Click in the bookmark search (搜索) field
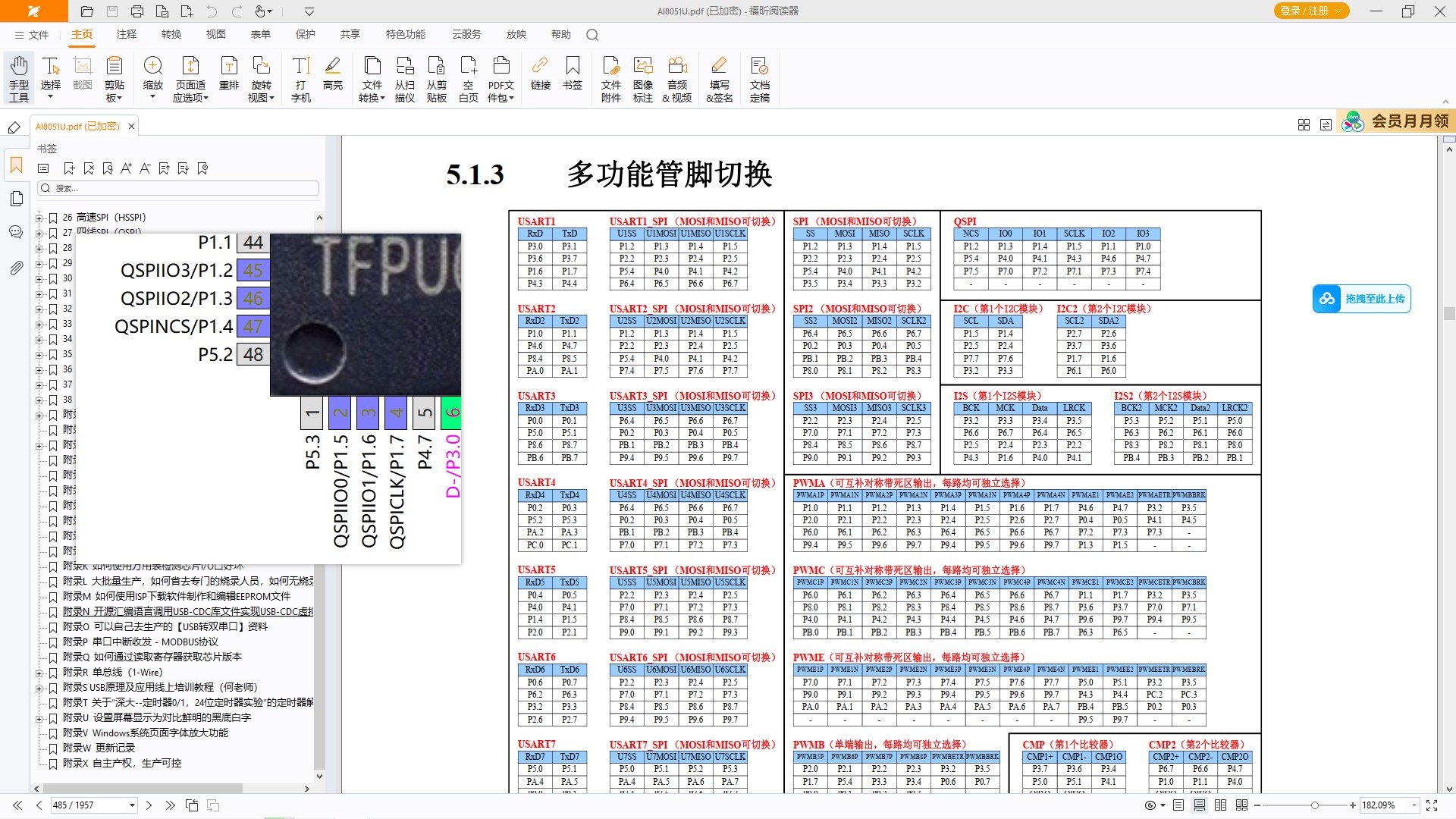This screenshot has height=819, width=1456. 178,188
